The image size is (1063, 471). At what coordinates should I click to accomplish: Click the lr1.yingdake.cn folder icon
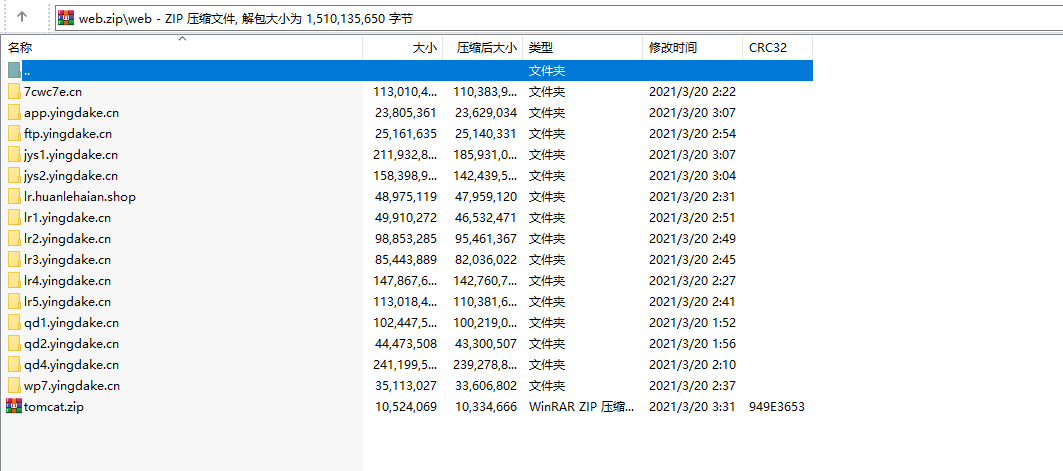coord(14,218)
